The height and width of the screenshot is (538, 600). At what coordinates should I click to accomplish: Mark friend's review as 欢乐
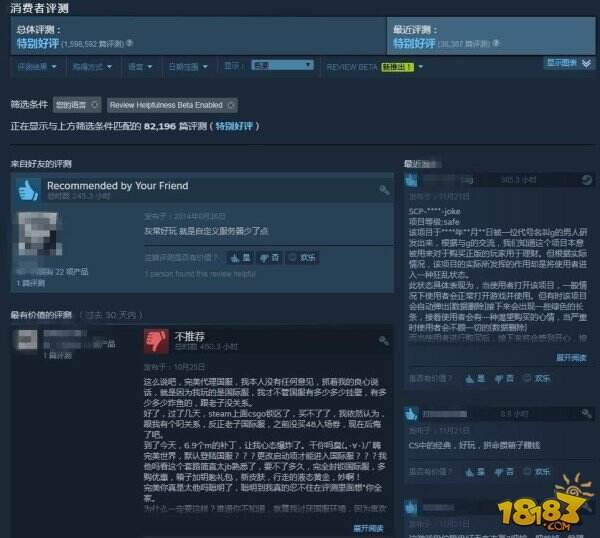click(x=302, y=258)
